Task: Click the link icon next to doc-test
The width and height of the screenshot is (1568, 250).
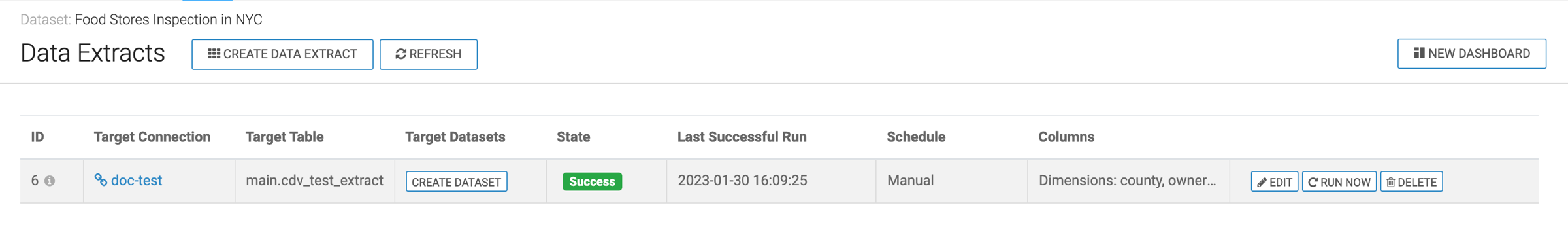Action: click(101, 180)
